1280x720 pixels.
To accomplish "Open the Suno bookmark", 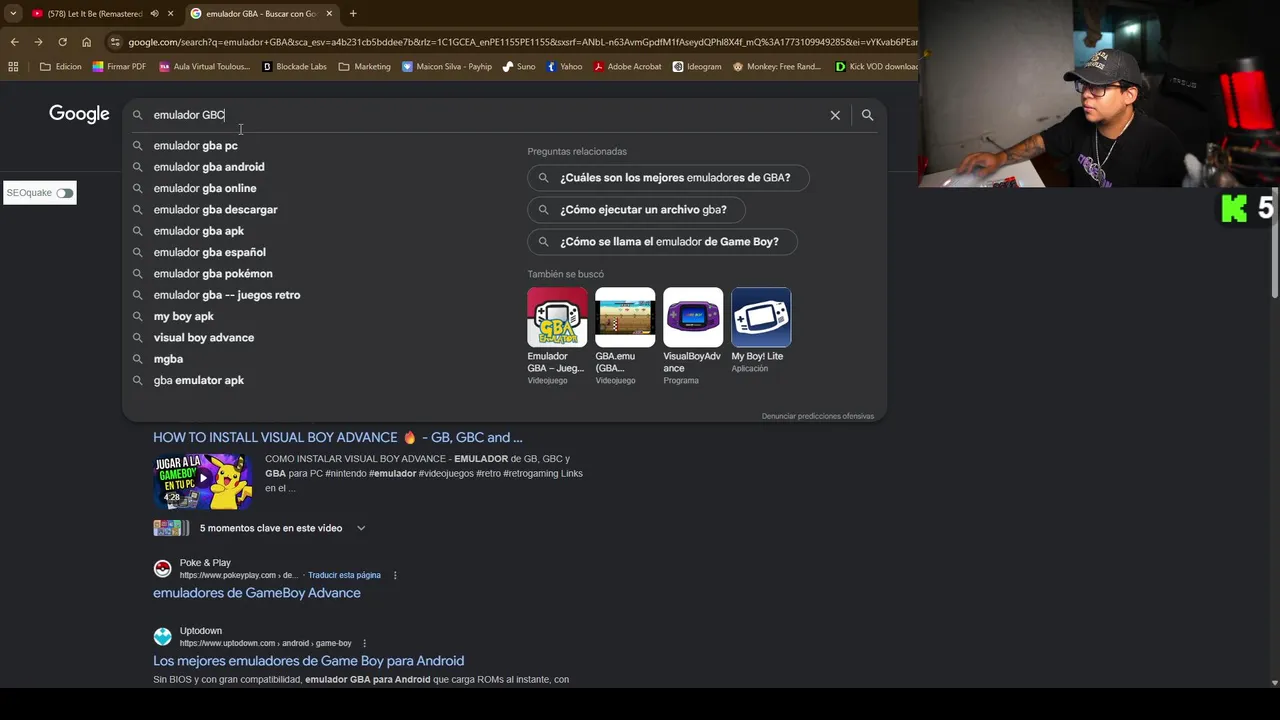I will [518, 67].
